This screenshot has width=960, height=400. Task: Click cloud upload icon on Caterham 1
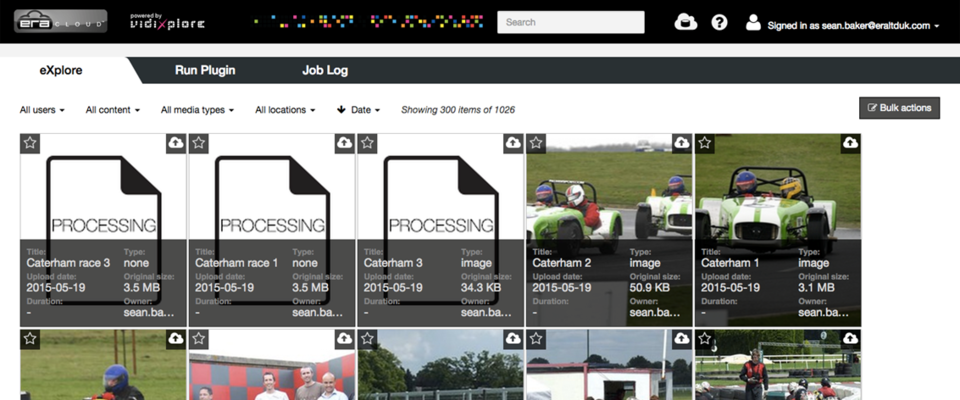(x=850, y=143)
